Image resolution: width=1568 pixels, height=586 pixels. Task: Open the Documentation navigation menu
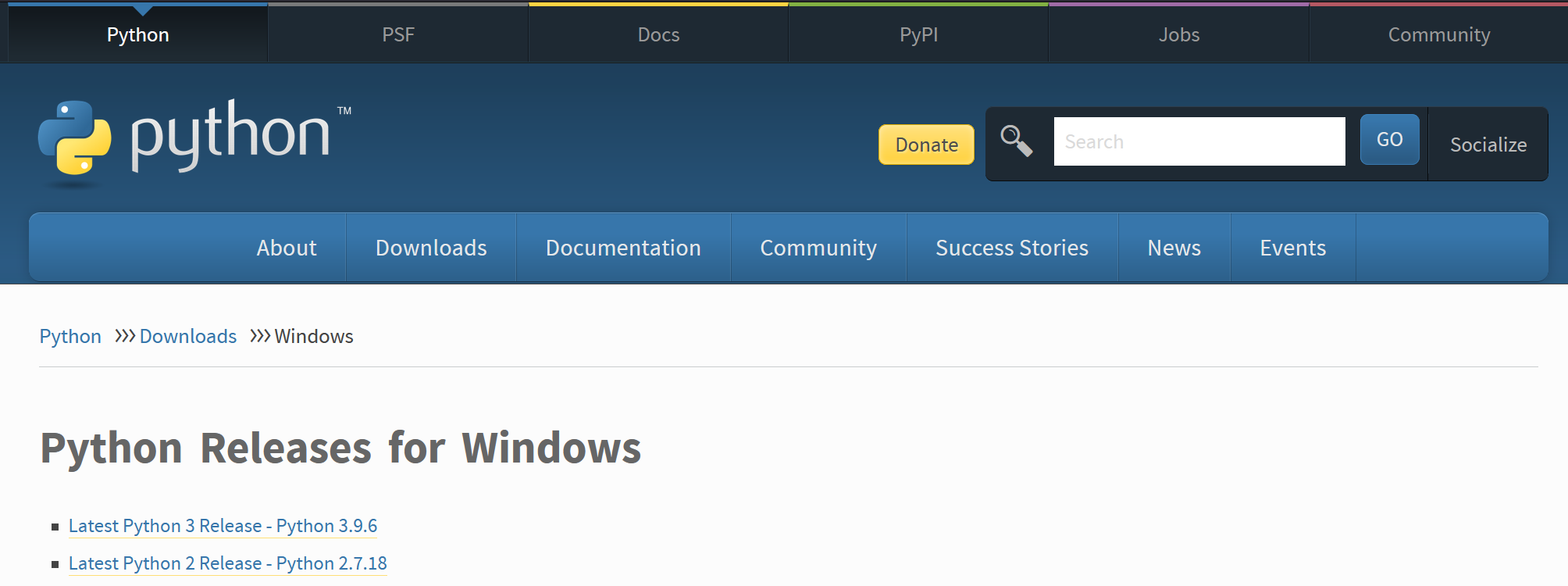point(623,248)
